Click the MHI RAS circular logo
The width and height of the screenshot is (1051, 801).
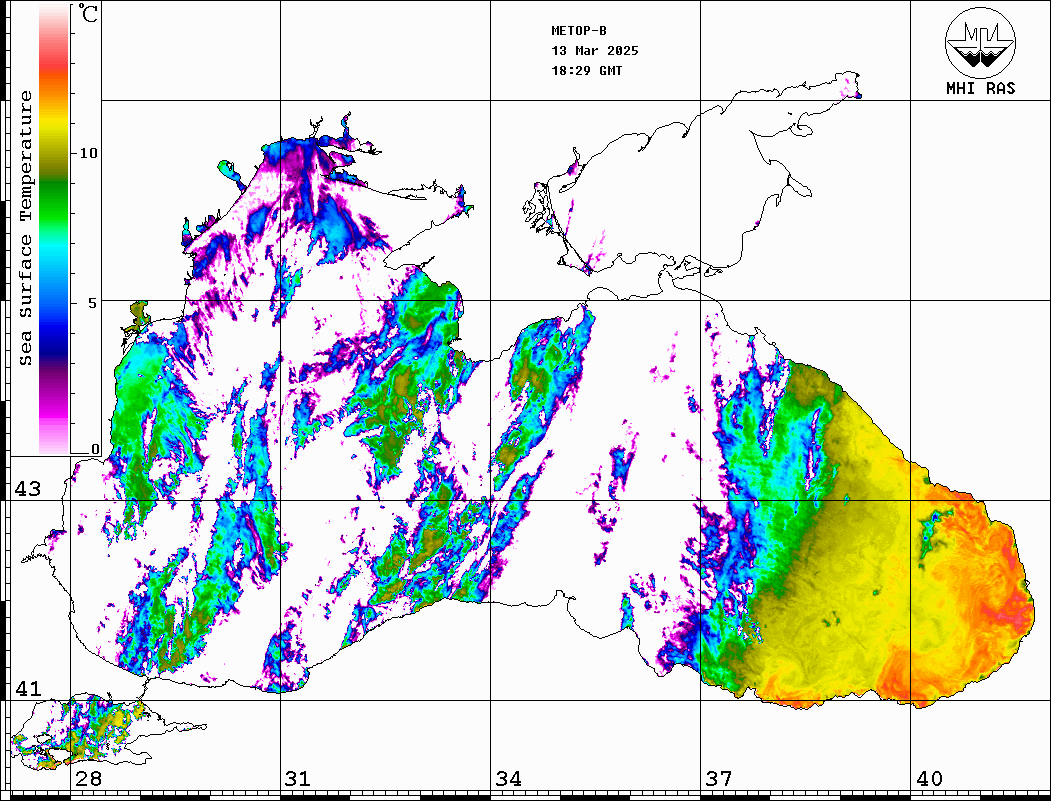click(980, 42)
